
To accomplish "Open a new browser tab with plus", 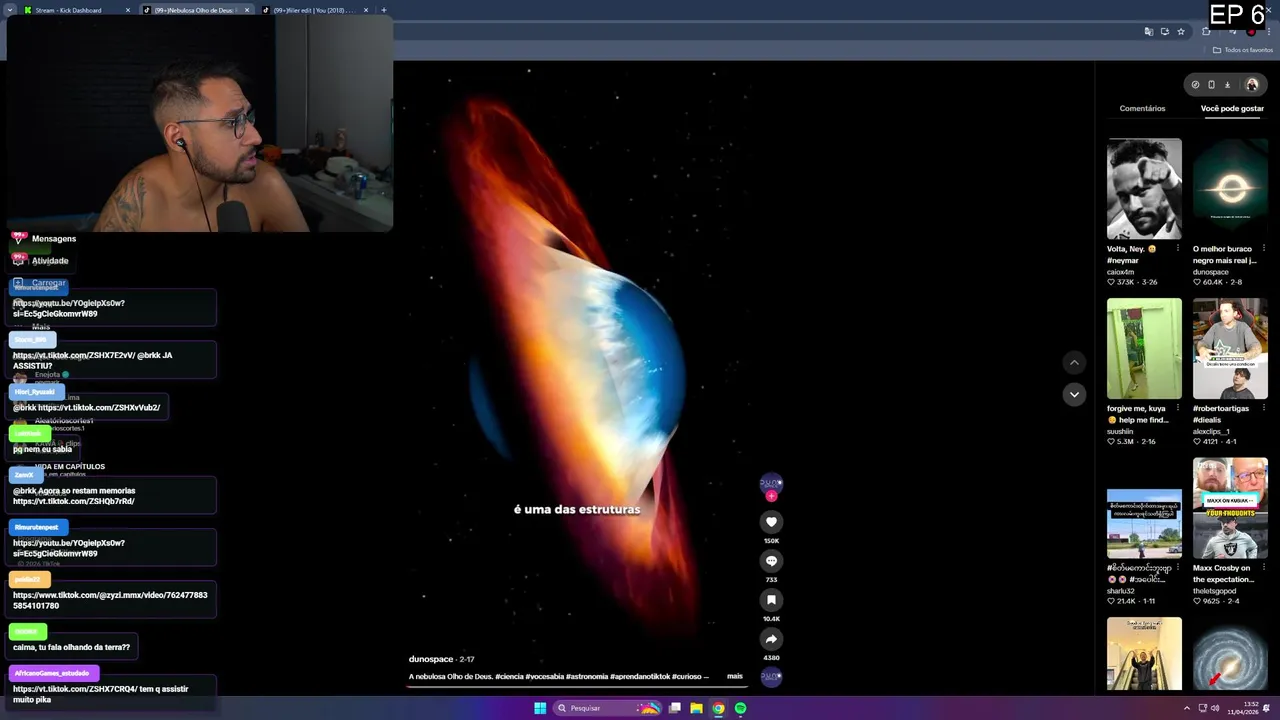I will tap(384, 10).
